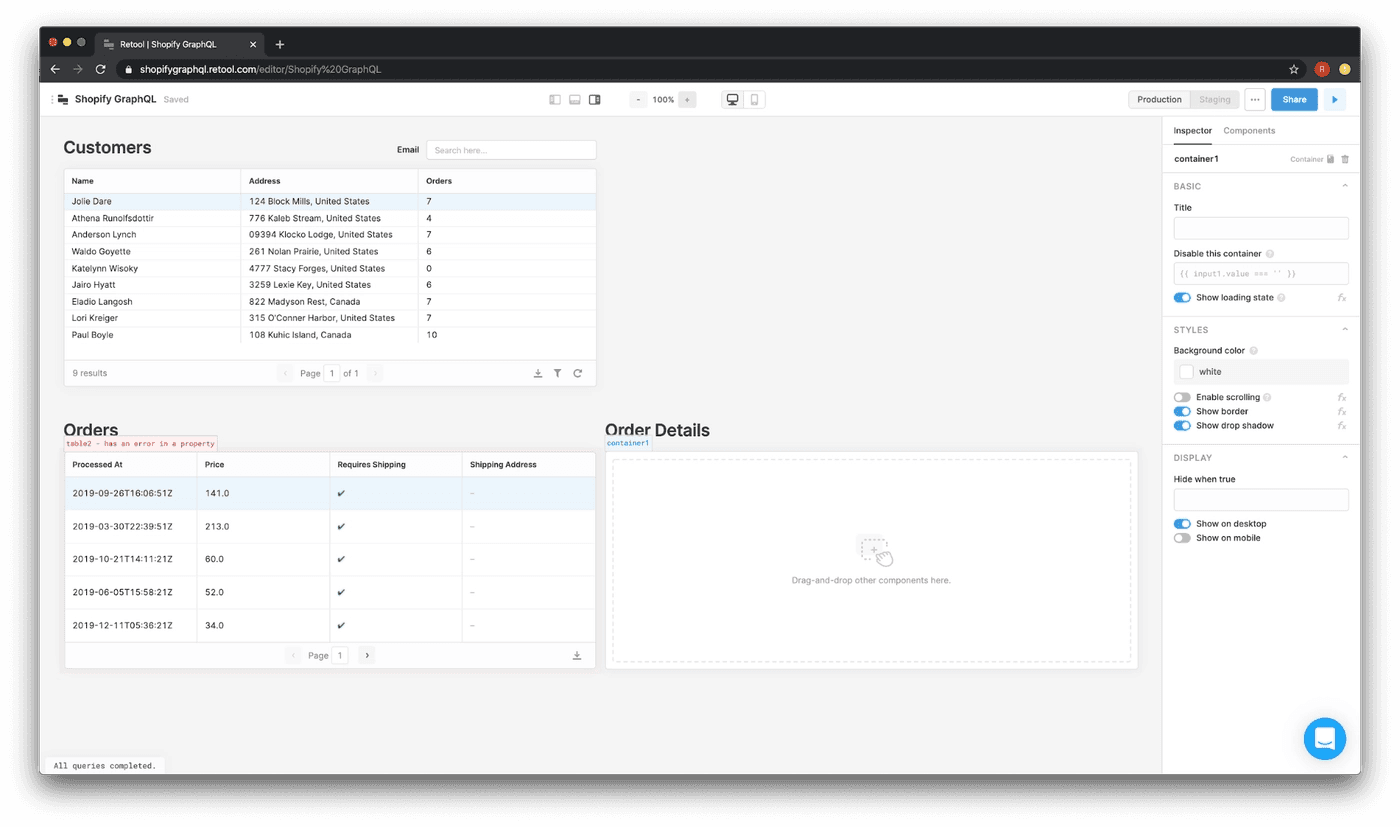Switch to mobile layout view
This screenshot has height=827, width=1400.
pyautogui.click(x=754, y=100)
